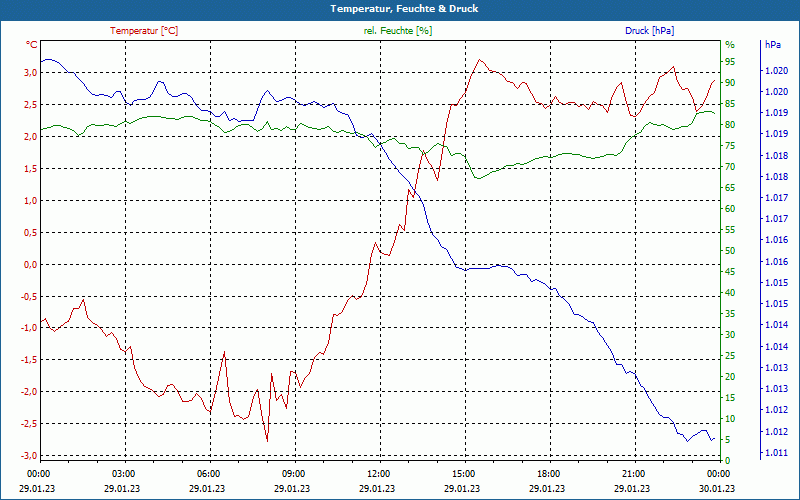Click the '60' humidity axis value
800x500 pixels.
(x=730, y=209)
